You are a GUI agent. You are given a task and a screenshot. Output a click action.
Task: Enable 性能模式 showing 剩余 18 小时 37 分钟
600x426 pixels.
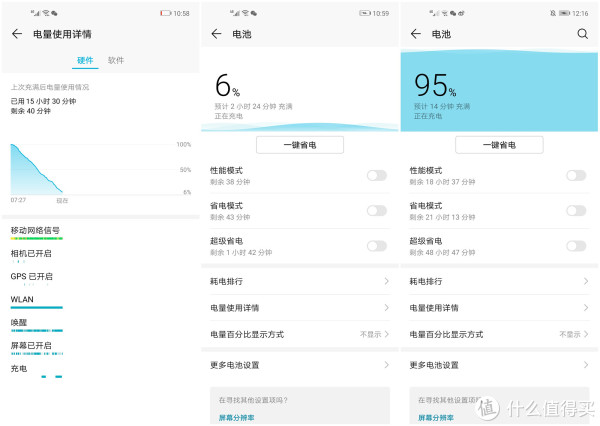576,176
